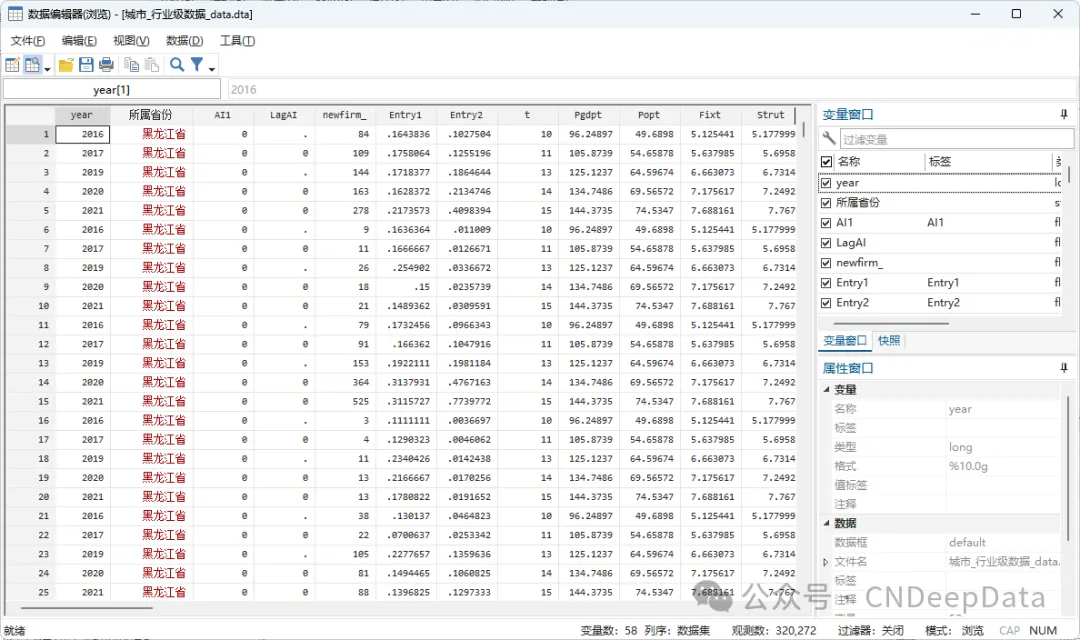Pin the 属性窗口 panel
This screenshot has width=1080, height=640.
click(x=1063, y=368)
